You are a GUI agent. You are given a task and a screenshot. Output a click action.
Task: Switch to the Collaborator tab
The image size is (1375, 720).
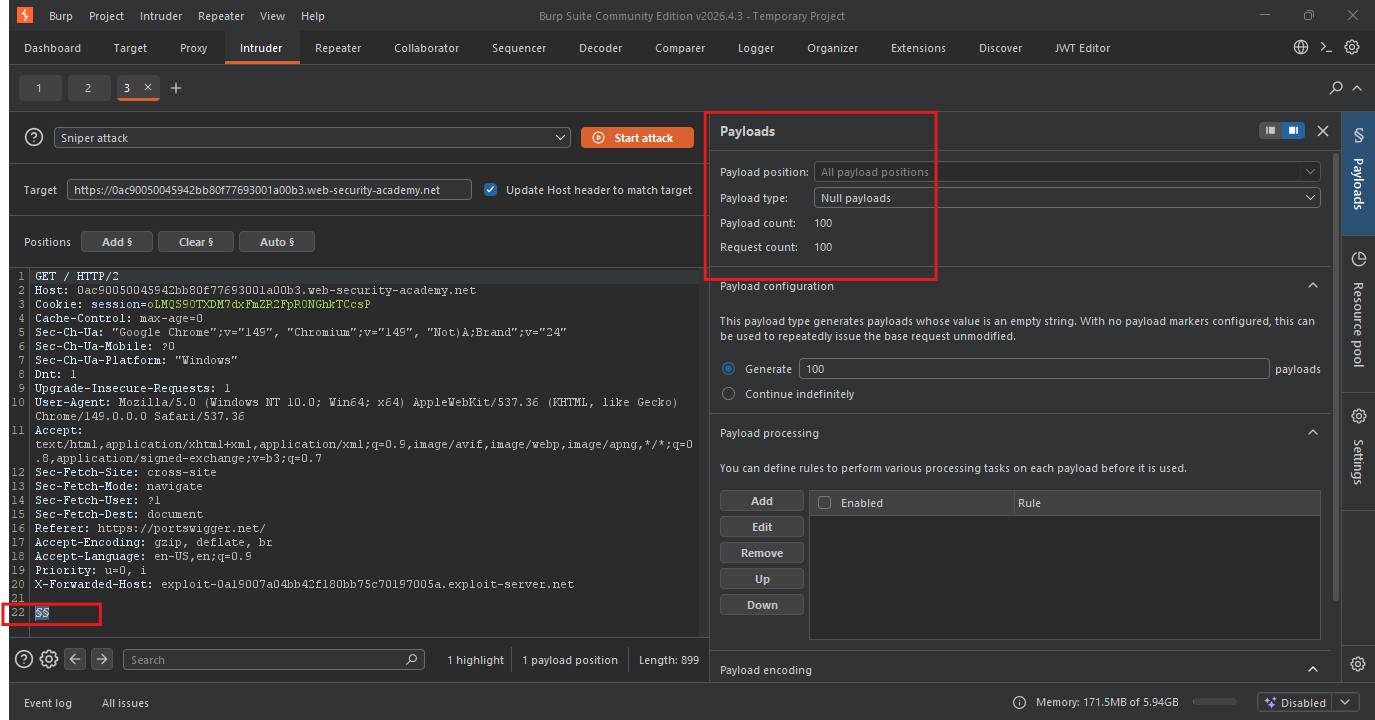point(427,48)
